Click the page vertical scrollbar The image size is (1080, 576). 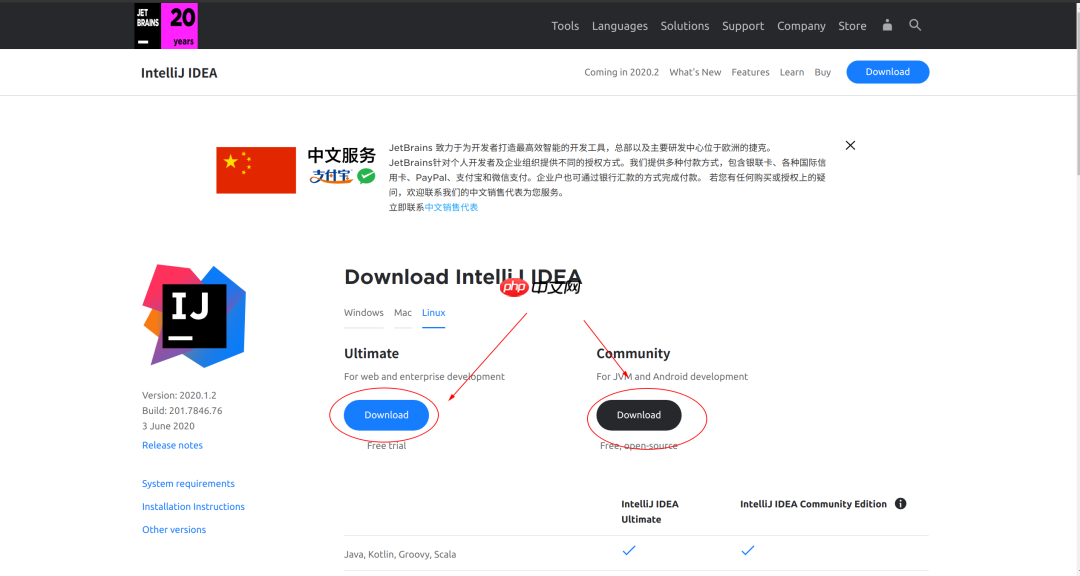tap(1076, 88)
